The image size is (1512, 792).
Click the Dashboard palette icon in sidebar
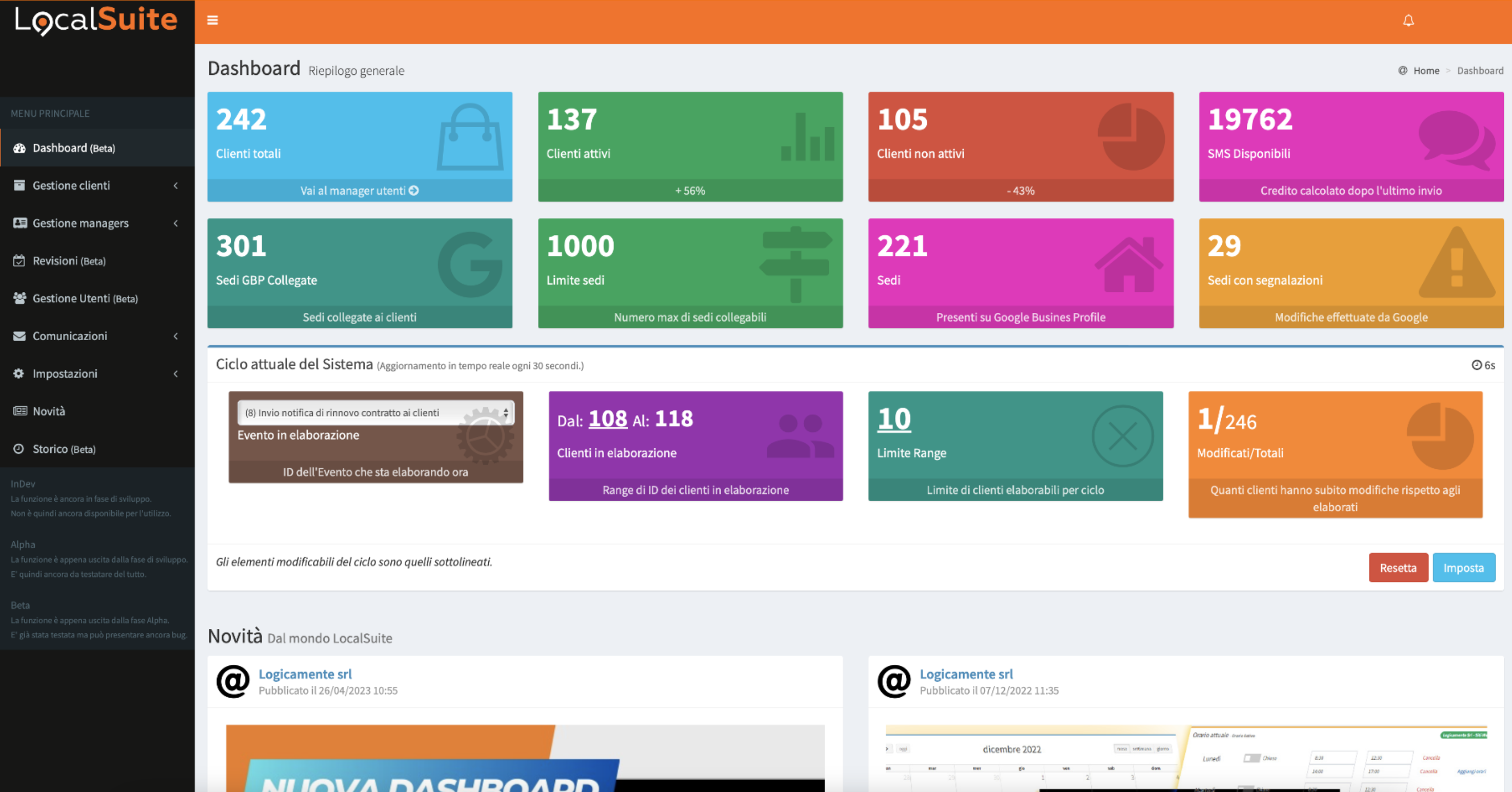[19, 148]
